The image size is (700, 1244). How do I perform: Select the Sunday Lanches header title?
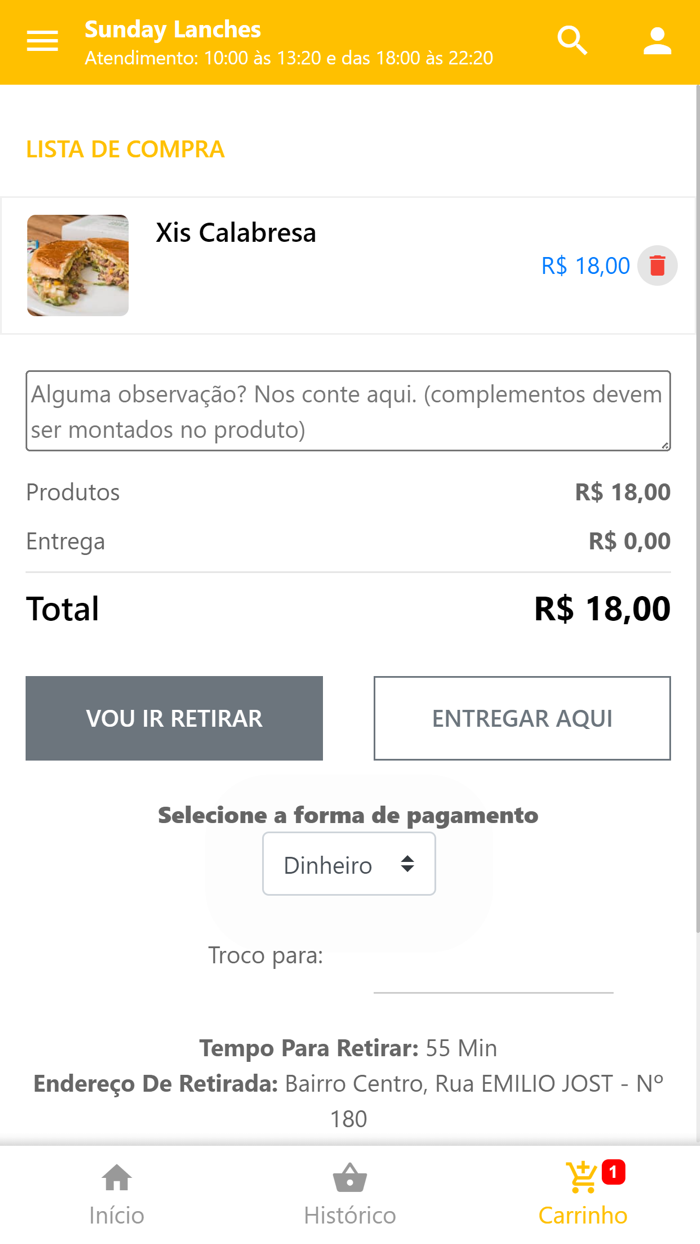[173, 29]
